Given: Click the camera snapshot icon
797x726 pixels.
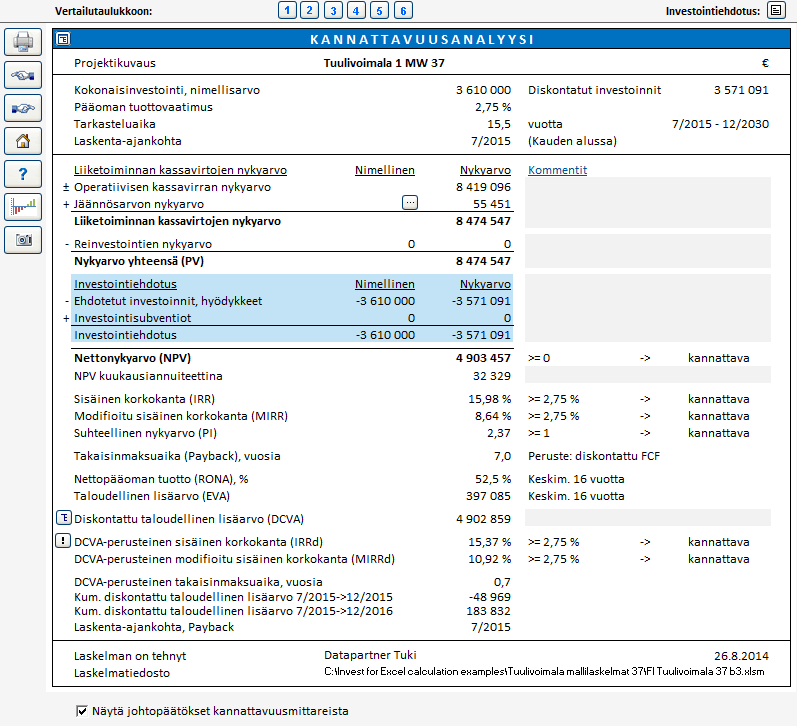Looking at the screenshot, I should point(23,240).
